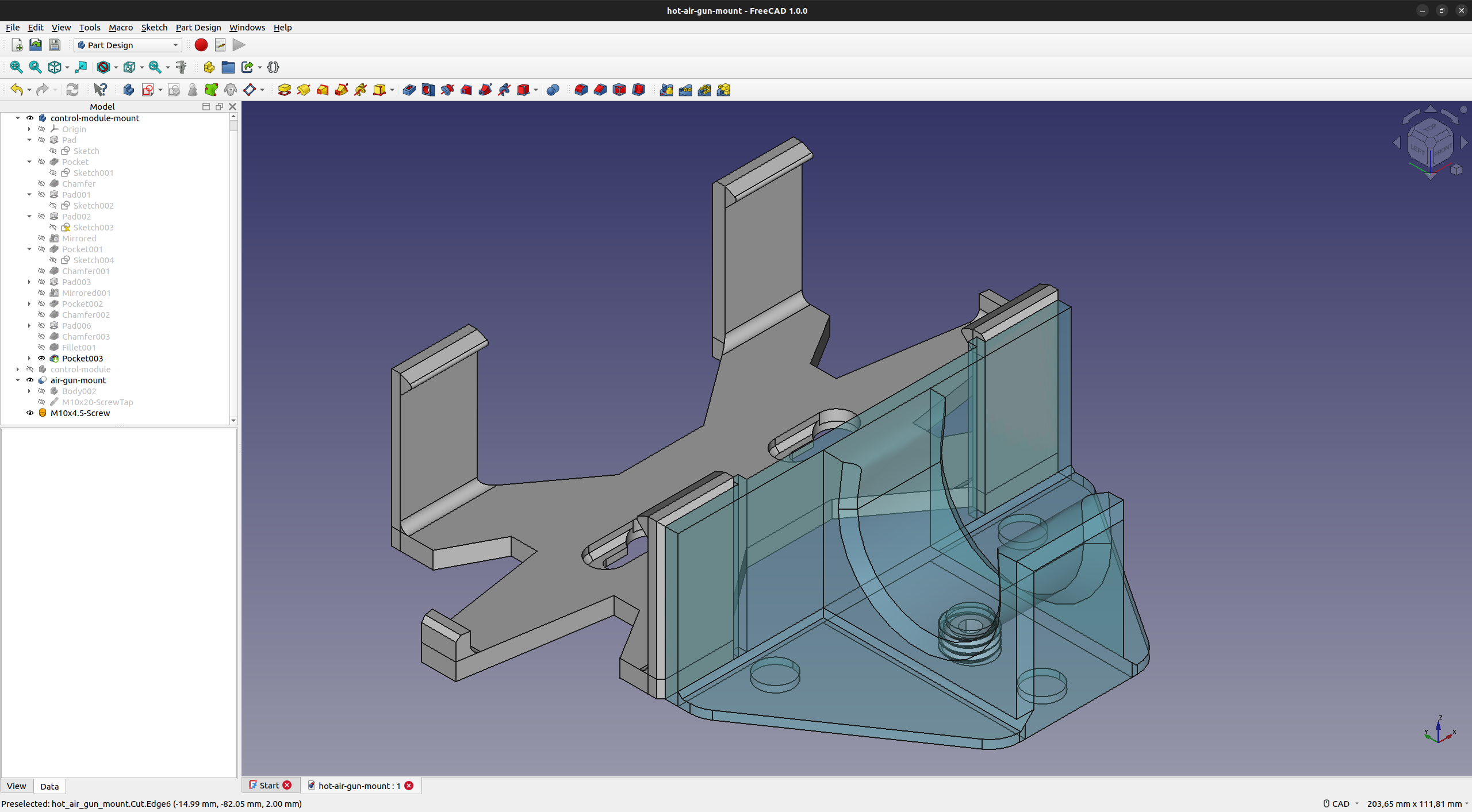Viewport: 1472px width, 812px height.
Task: Click the Boolean operation icon
Action: [553, 90]
